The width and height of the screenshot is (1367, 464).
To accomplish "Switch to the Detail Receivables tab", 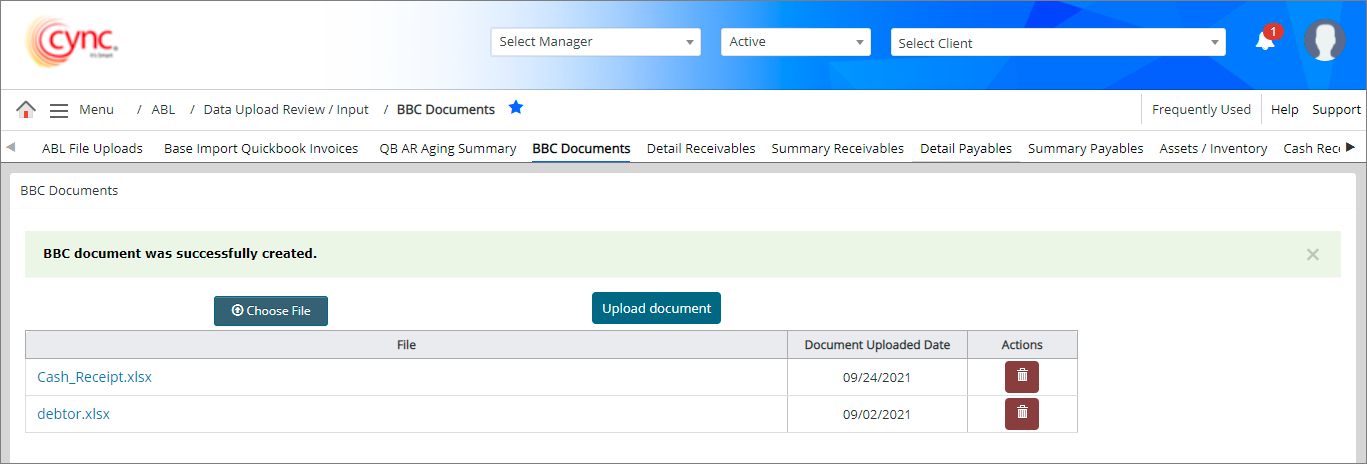I will coord(700,149).
